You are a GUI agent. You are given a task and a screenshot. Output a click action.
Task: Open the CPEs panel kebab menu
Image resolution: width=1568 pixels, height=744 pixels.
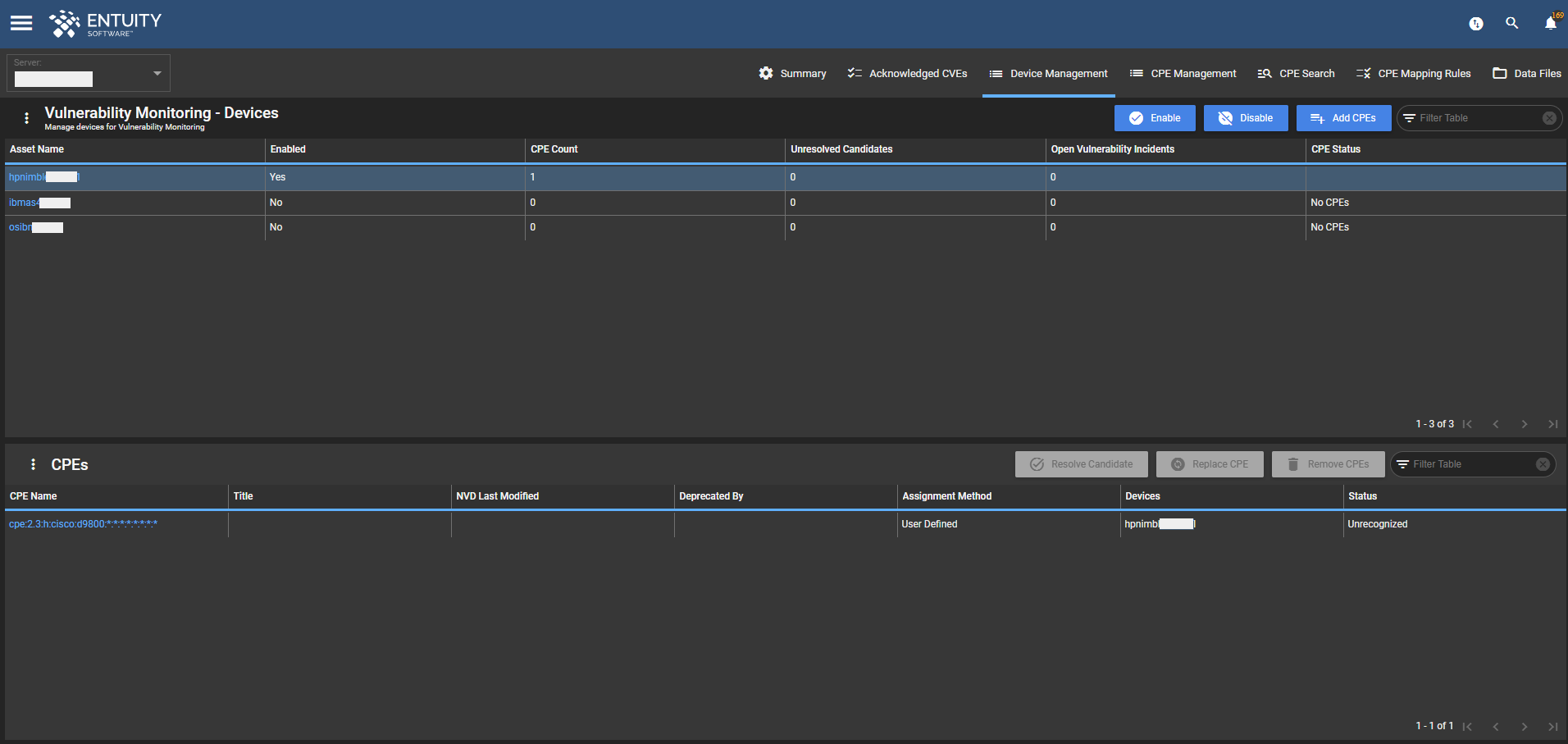pos(33,464)
